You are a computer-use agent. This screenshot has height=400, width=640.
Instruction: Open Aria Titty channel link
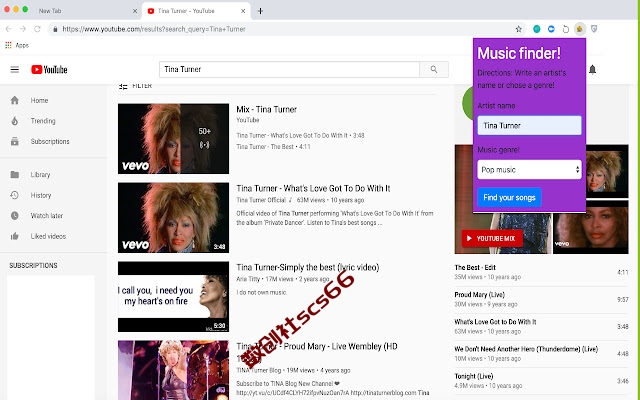click(248, 279)
